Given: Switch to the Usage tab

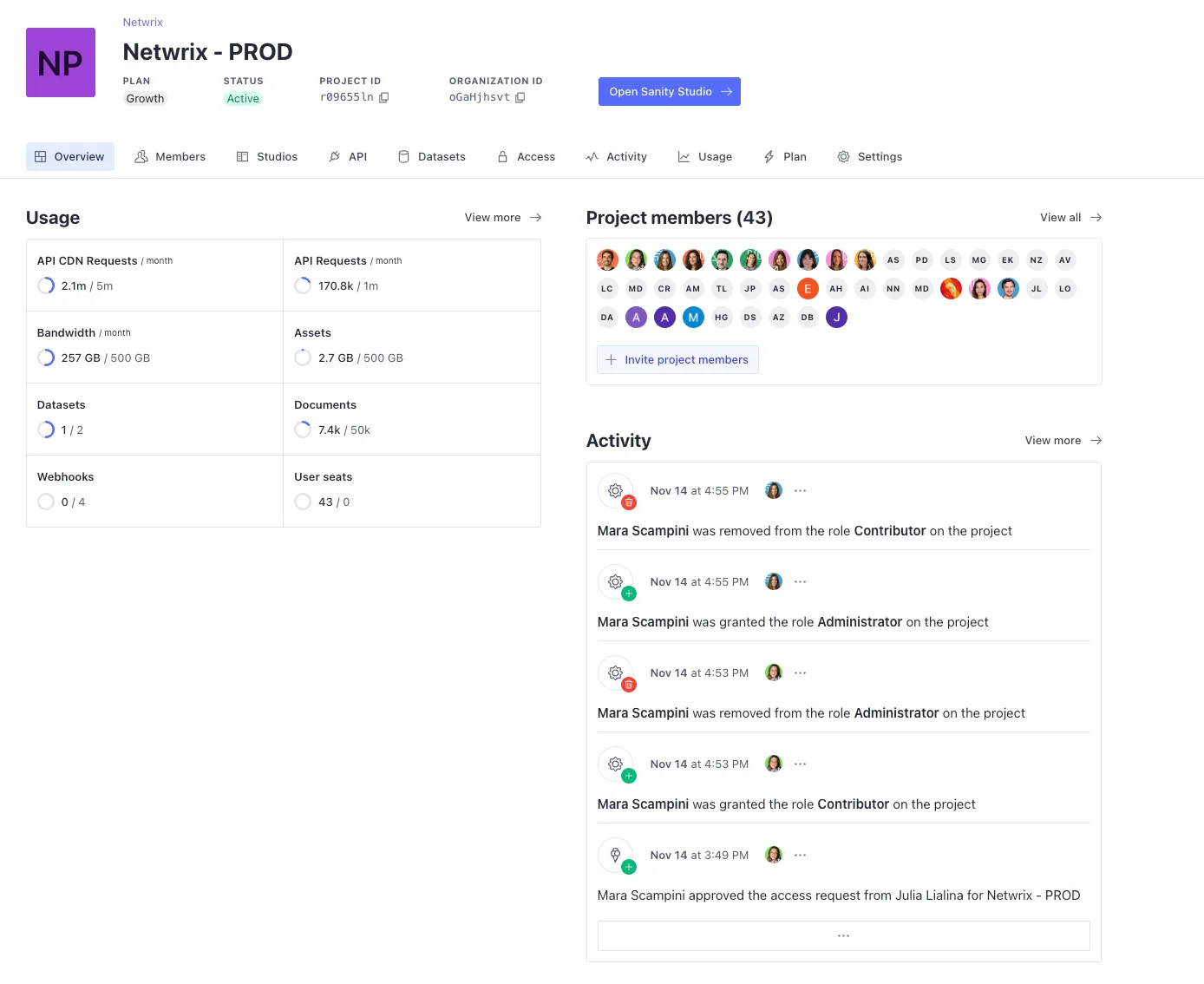Looking at the screenshot, I should (x=705, y=156).
